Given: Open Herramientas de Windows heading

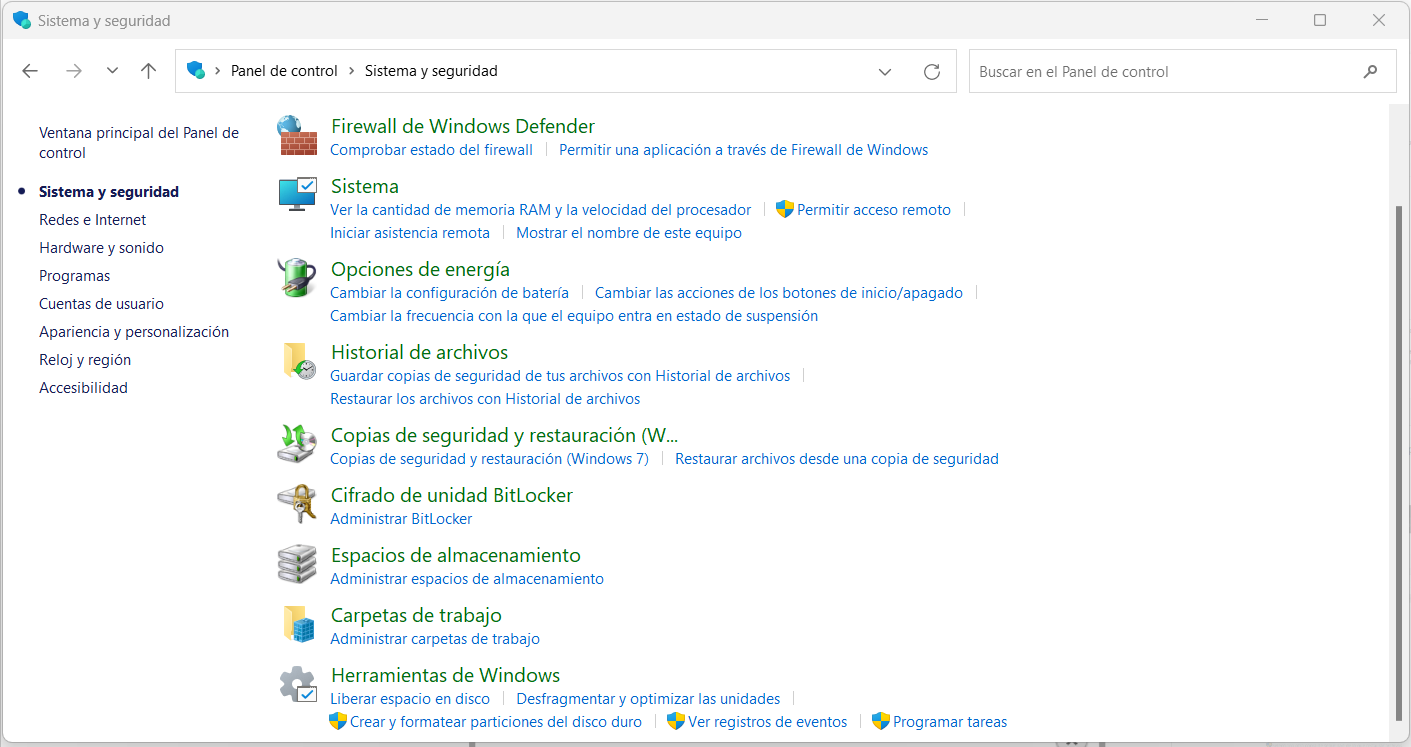Looking at the screenshot, I should pyautogui.click(x=445, y=675).
